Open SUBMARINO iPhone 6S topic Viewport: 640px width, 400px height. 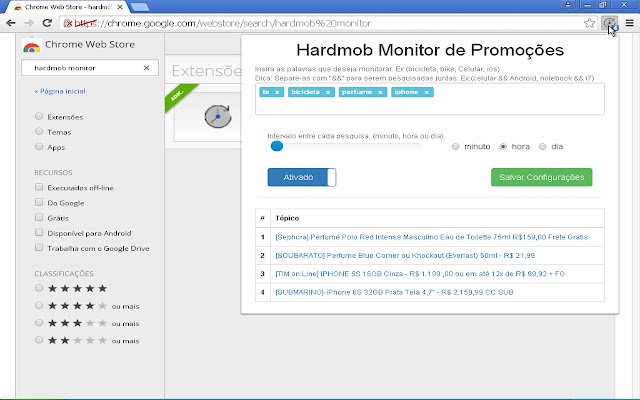394,292
